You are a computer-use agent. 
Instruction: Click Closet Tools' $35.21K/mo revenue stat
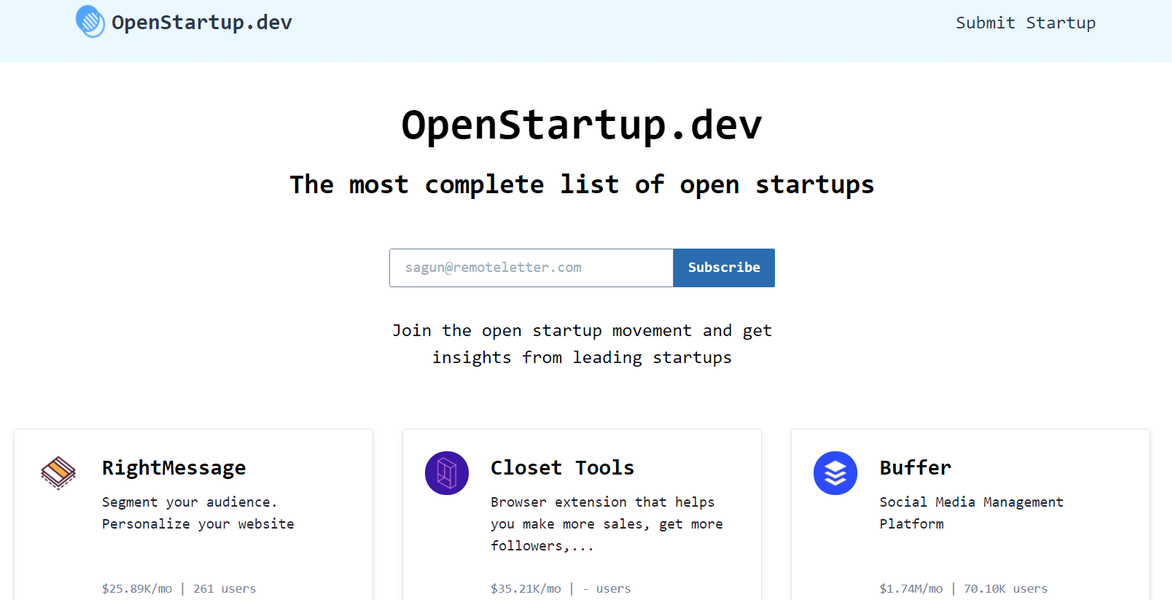(x=526, y=588)
